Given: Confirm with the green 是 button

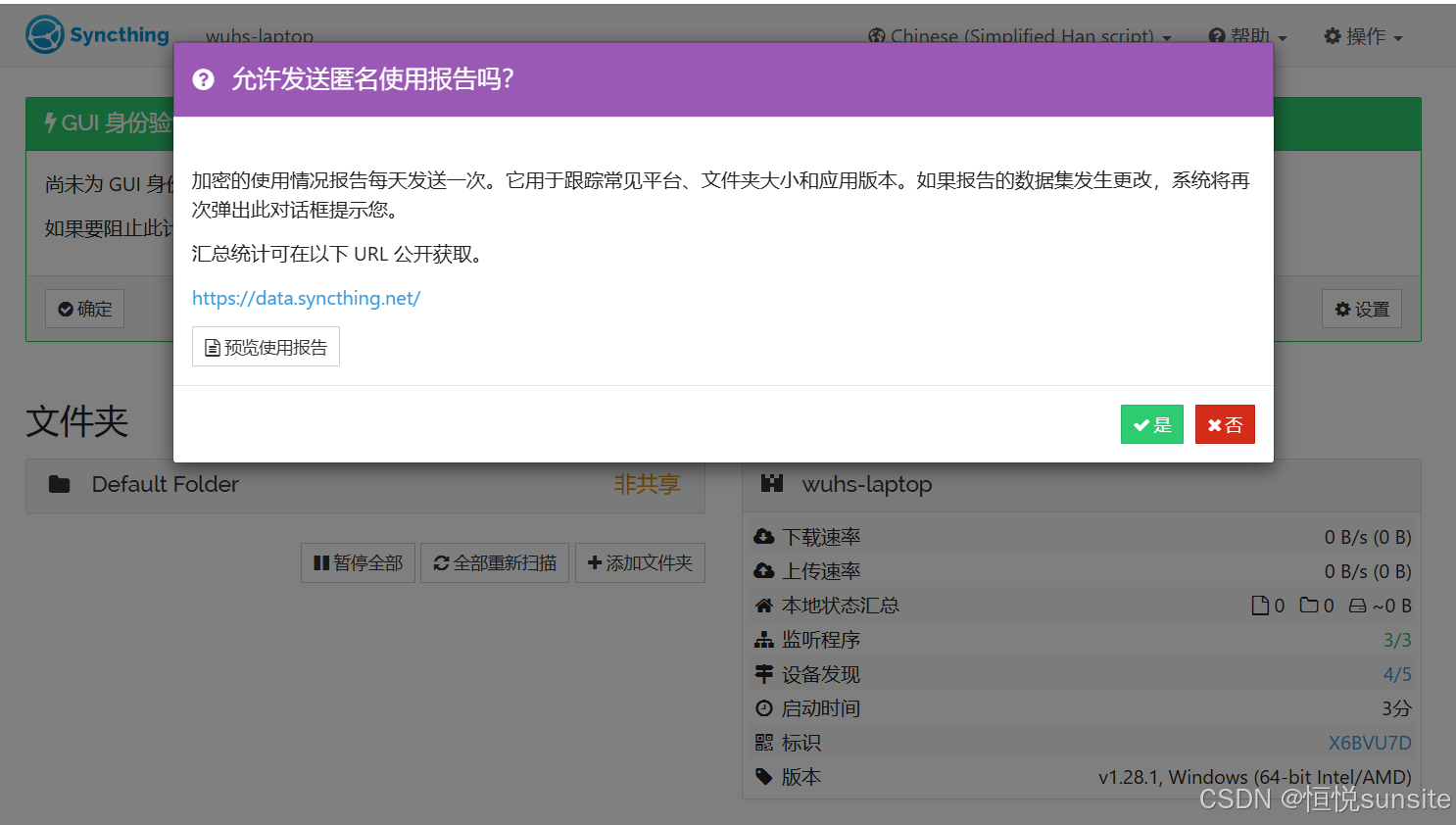Looking at the screenshot, I should click(1152, 424).
